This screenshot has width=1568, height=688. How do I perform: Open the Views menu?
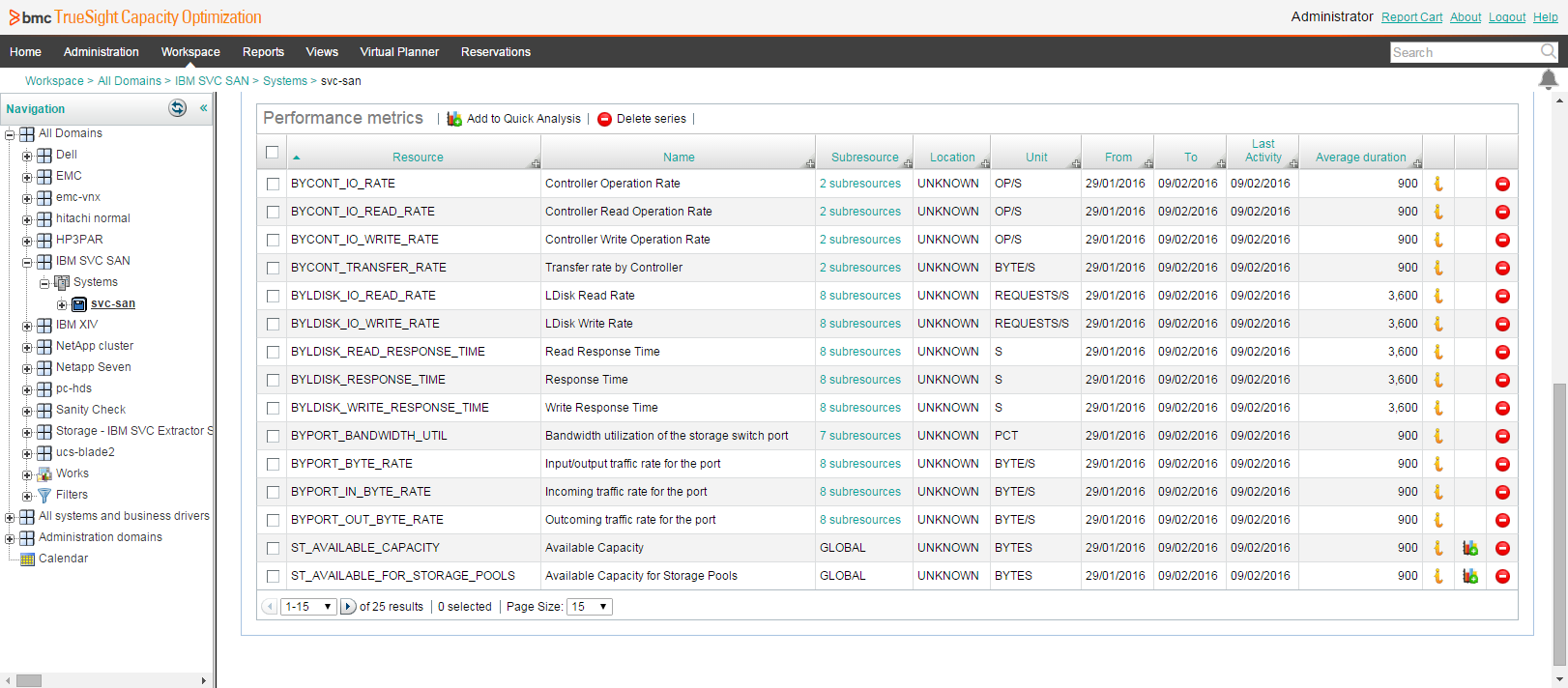[322, 52]
